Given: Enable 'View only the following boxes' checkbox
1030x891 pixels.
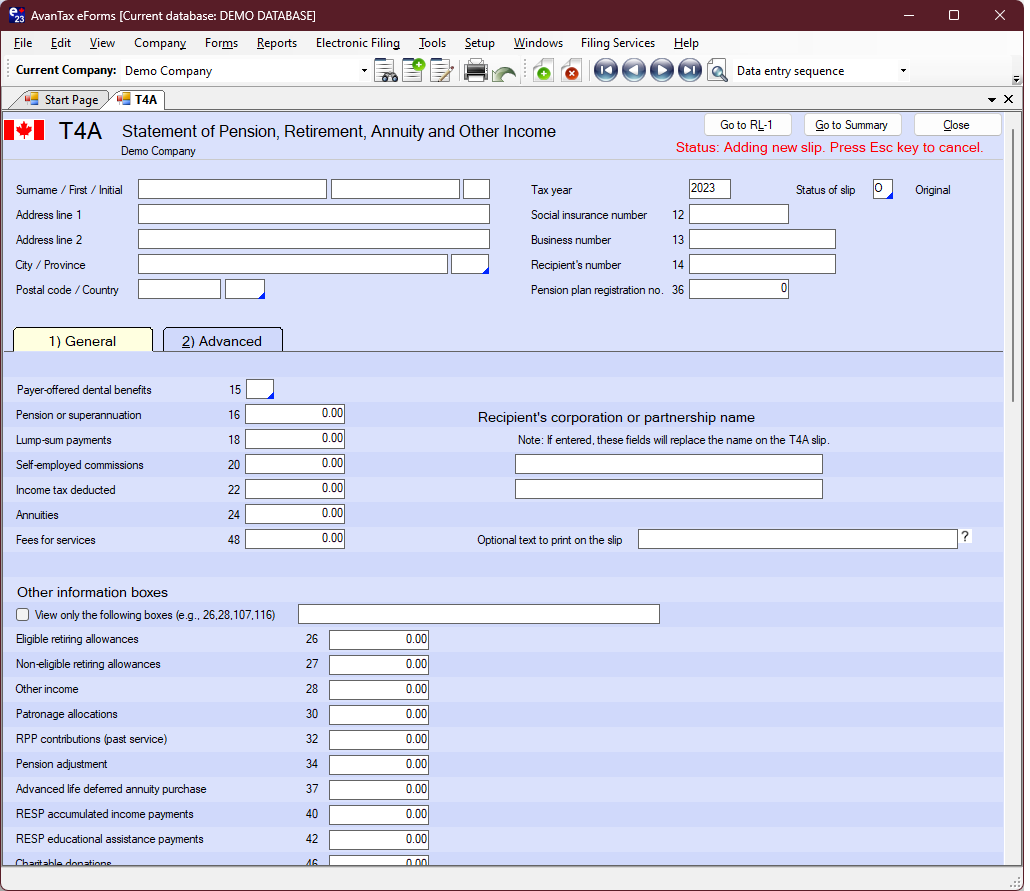Looking at the screenshot, I should click(23, 615).
